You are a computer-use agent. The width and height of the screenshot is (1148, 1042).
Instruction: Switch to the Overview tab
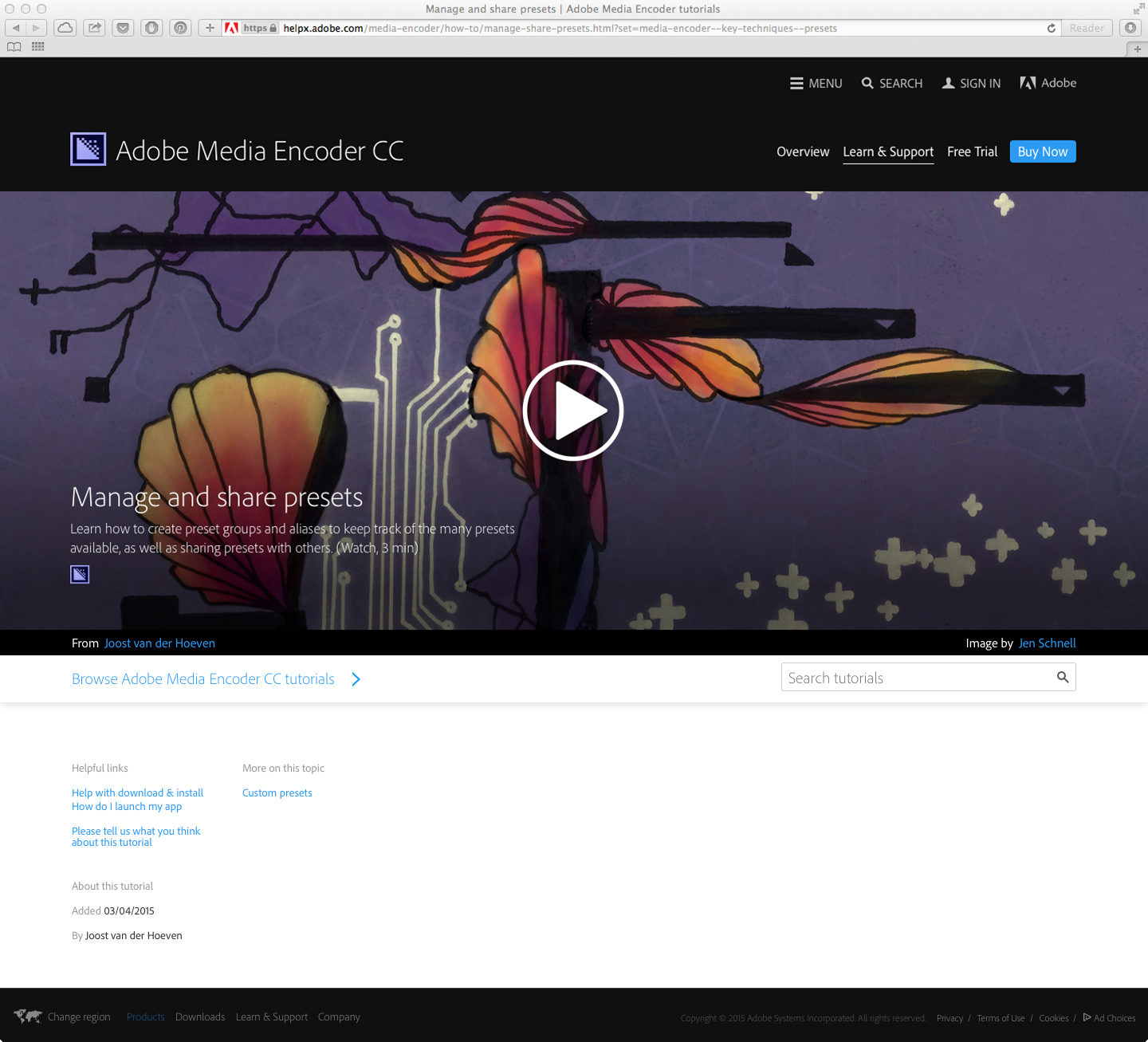(803, 151)
